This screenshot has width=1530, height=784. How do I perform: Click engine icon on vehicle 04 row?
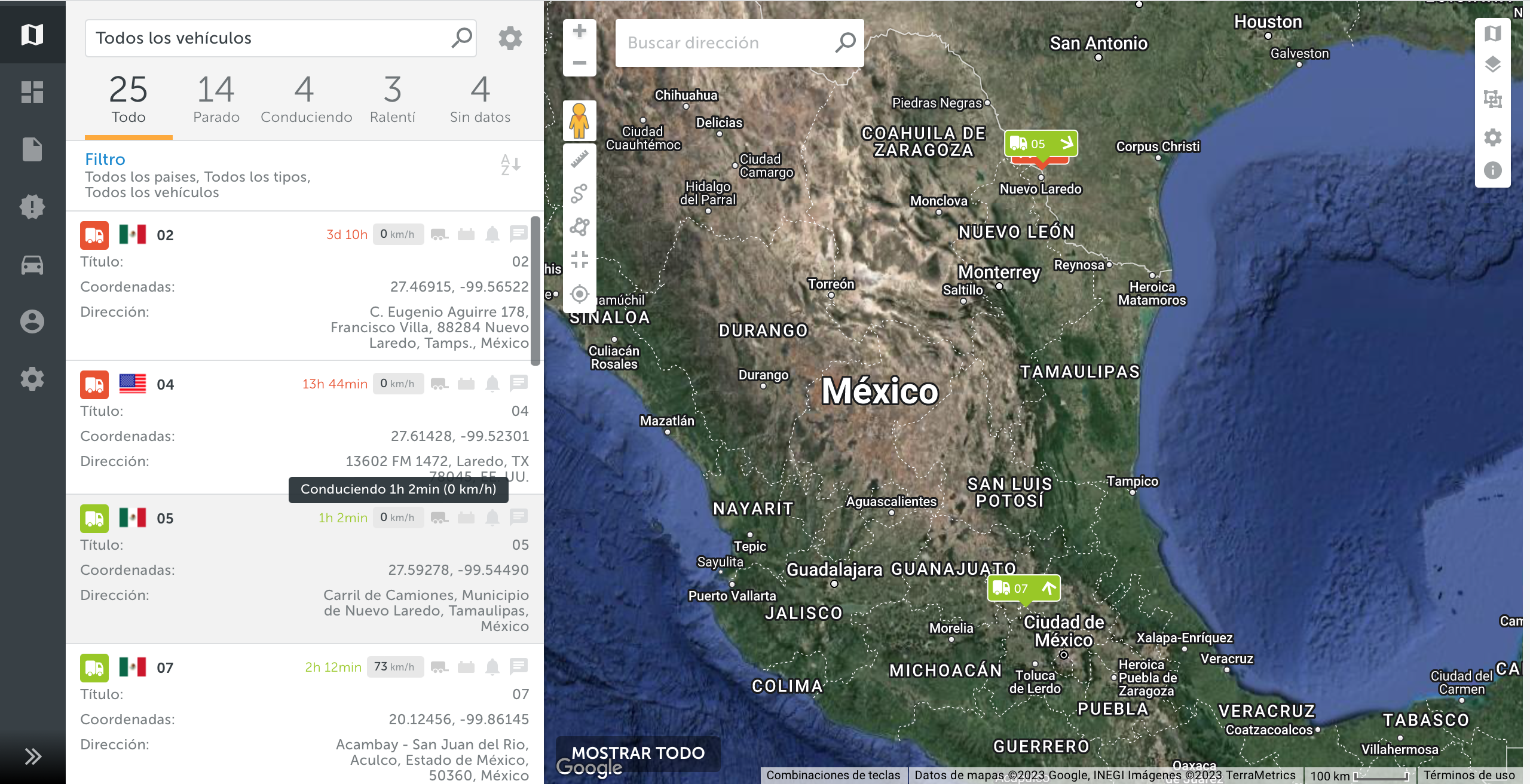pyautogui.click(x=466, y=384)
